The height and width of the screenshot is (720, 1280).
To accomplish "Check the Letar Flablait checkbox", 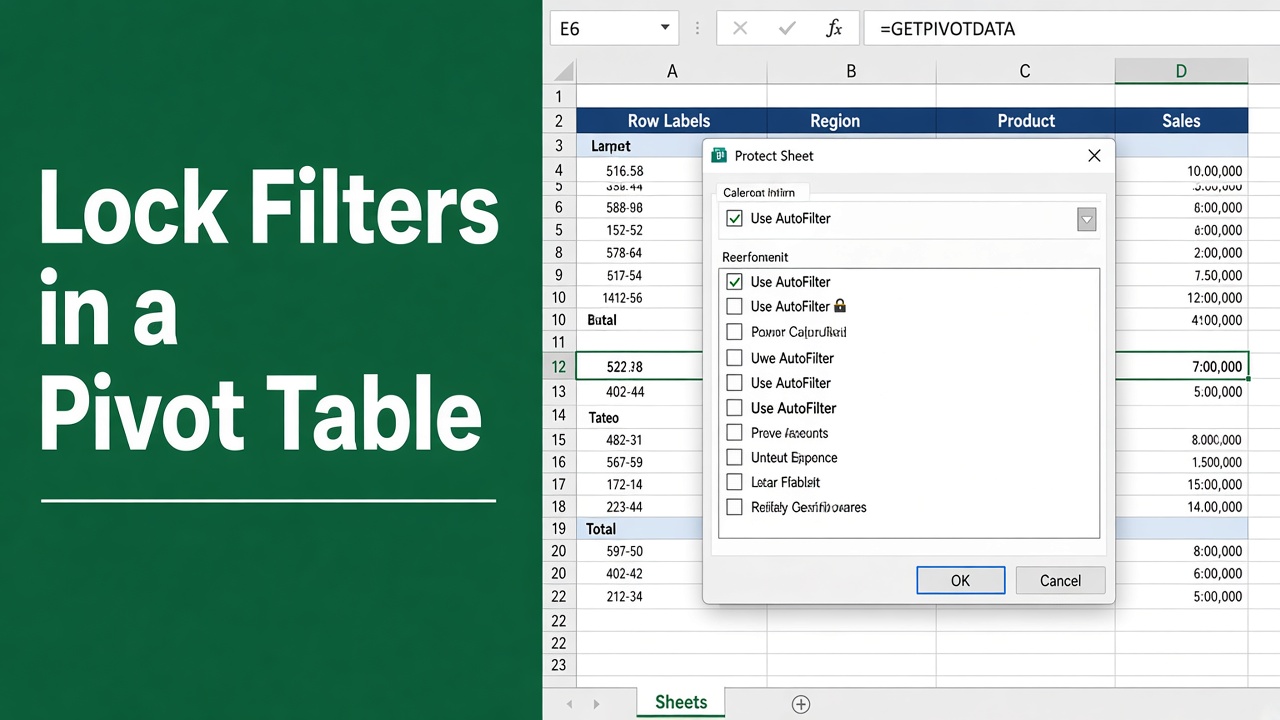I will coord(735,482).
